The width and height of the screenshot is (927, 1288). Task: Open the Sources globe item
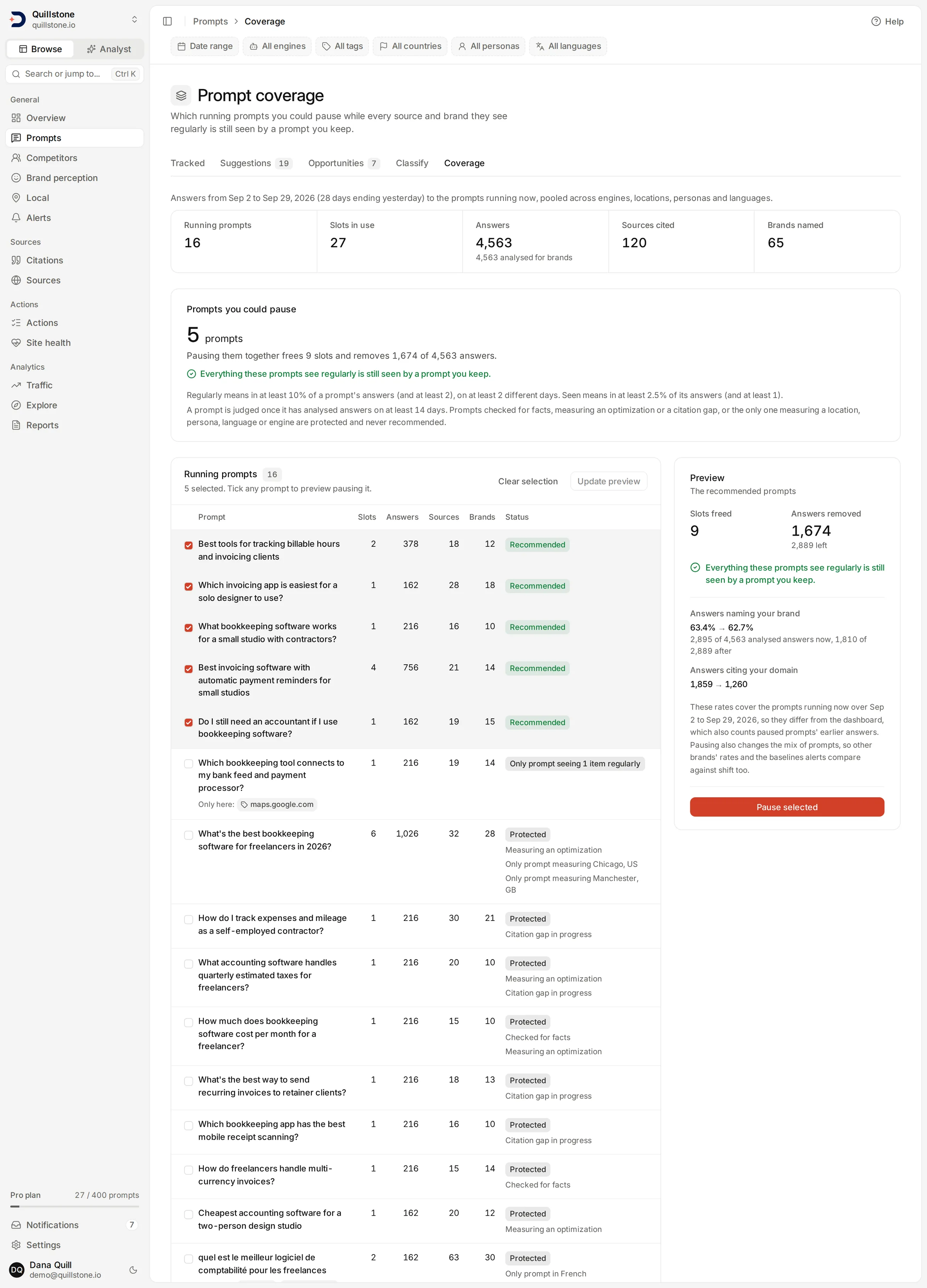pos(75,280)
